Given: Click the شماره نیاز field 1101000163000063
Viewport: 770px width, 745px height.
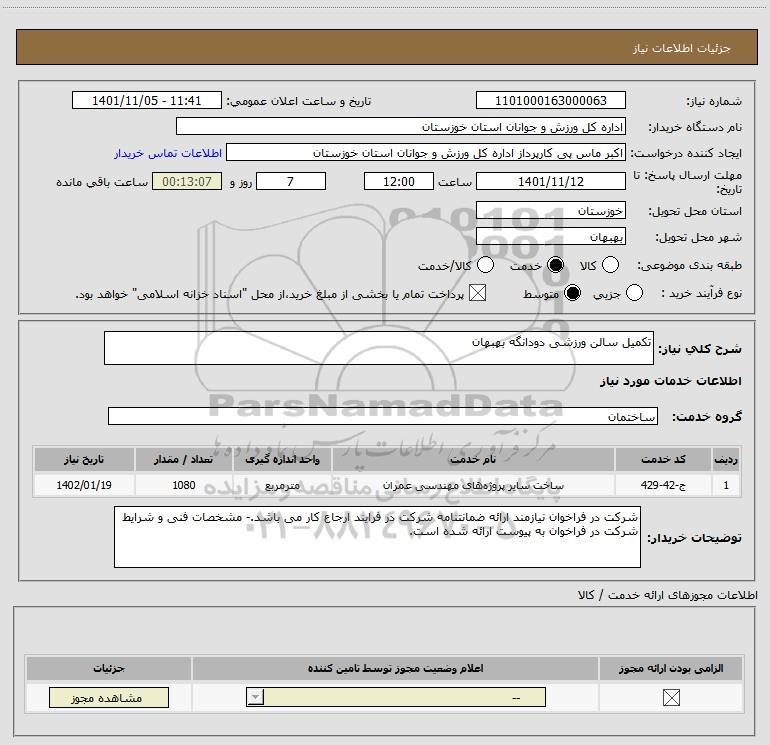Looking at the screenshot, I should (550, 101).
